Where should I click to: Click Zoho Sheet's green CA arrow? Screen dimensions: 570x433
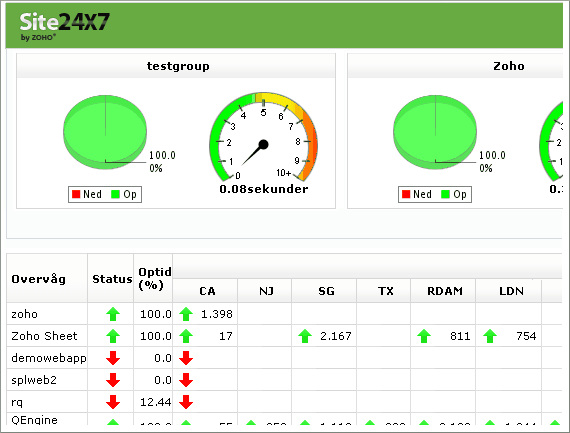click(186, 336)
